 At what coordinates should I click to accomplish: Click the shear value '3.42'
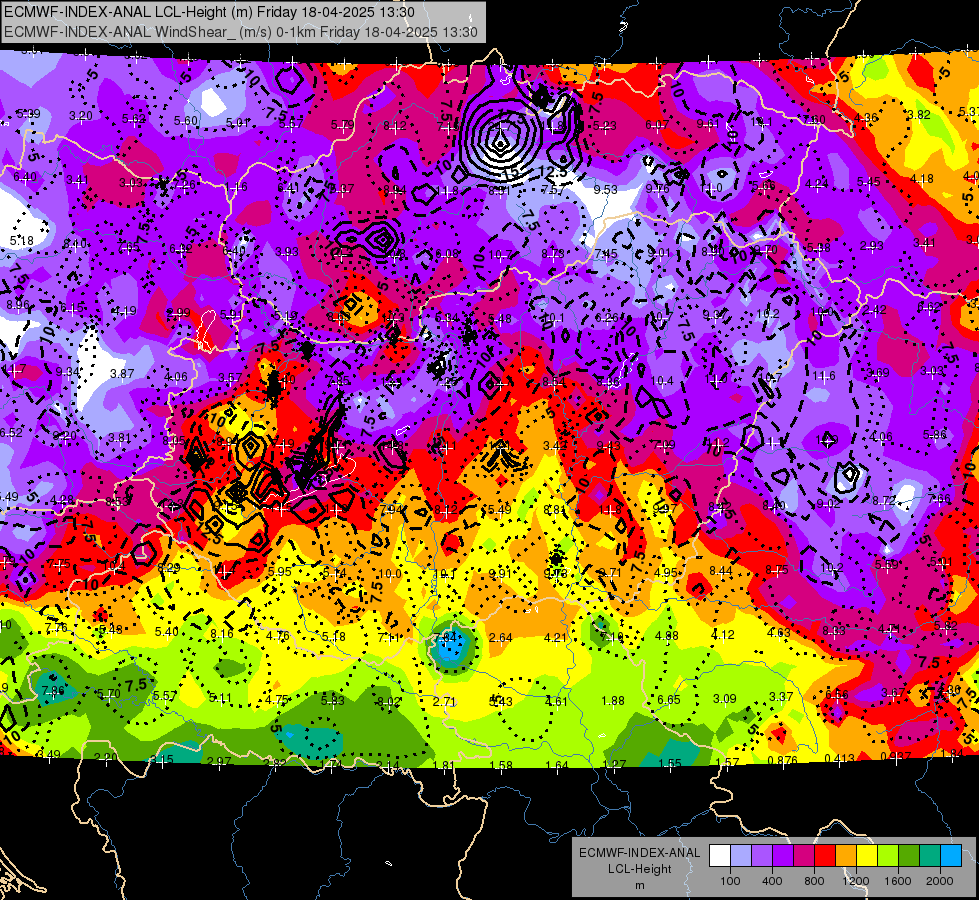pyautogui.click(x=555, y=445)
